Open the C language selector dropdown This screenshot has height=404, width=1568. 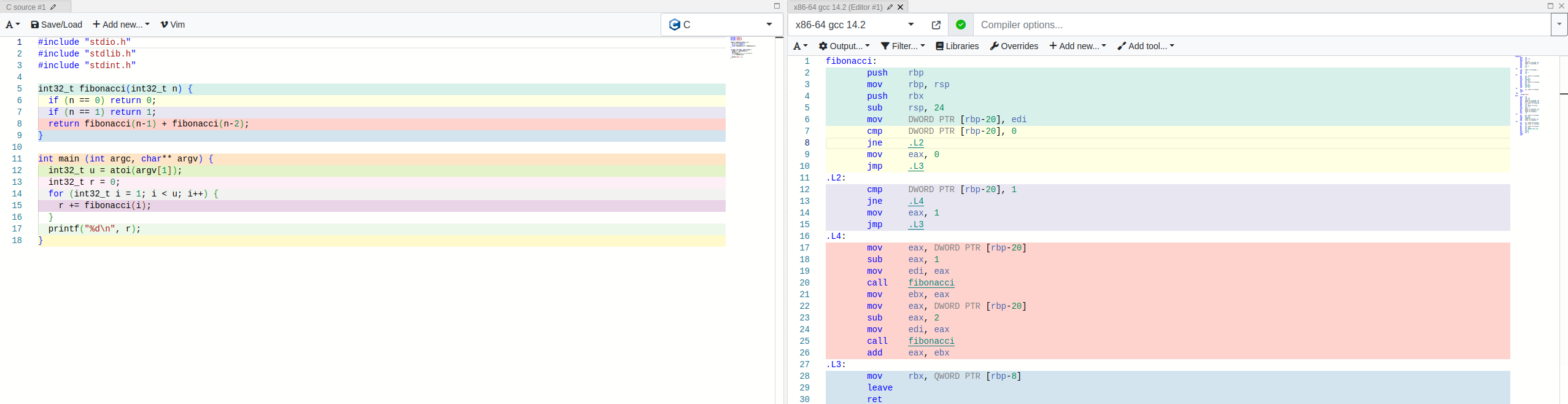point(721,25)
